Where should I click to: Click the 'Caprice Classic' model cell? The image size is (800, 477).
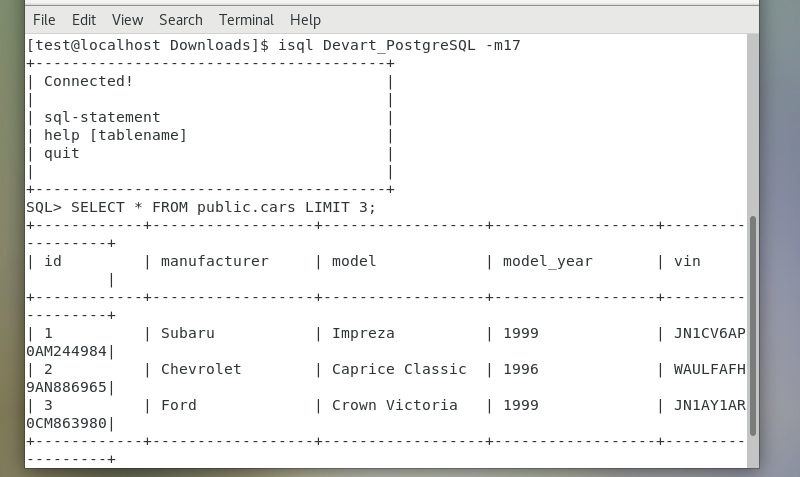click(399, 369)
